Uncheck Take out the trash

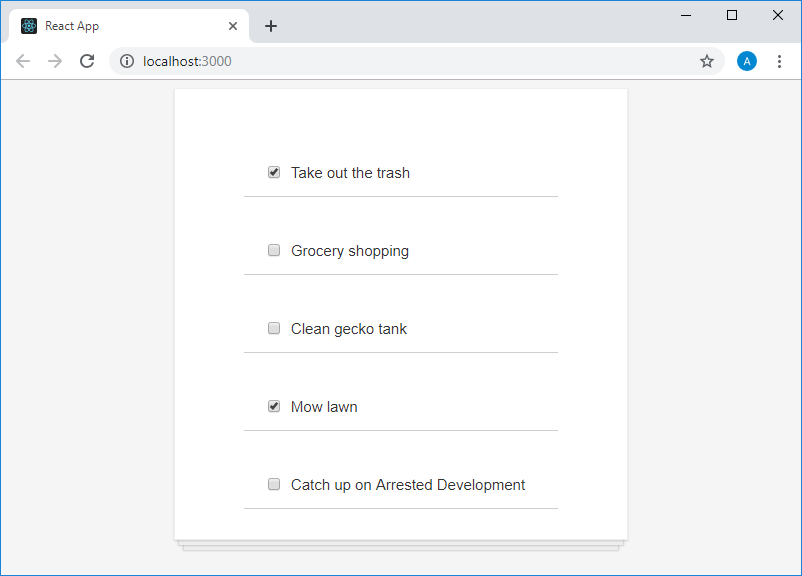click(274, 172)
